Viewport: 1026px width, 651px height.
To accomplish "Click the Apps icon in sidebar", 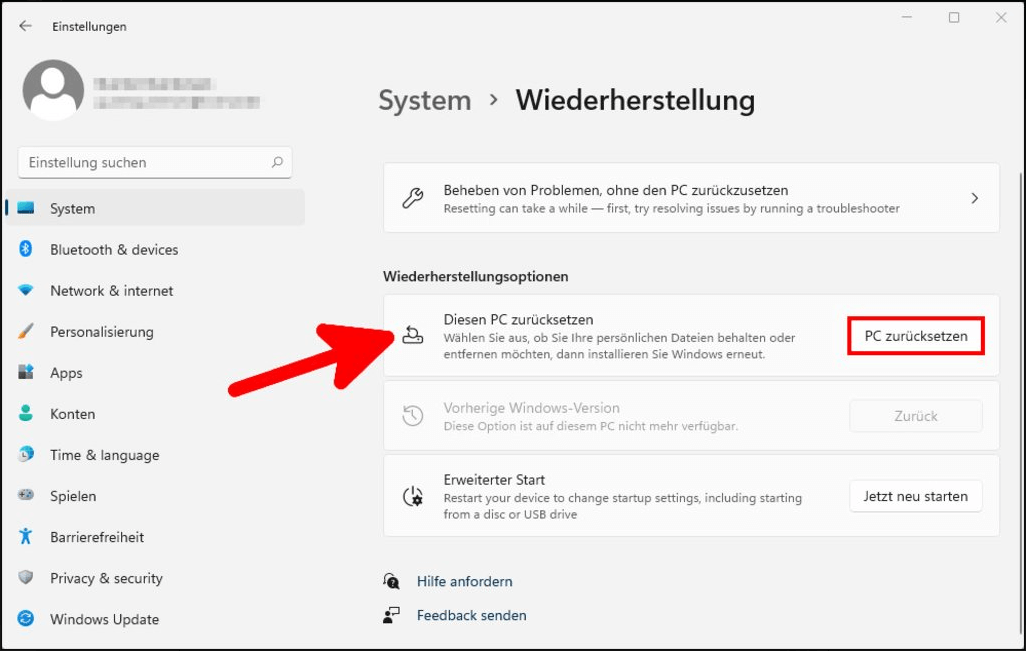I will pyautogui.click(x=26, y=372).
